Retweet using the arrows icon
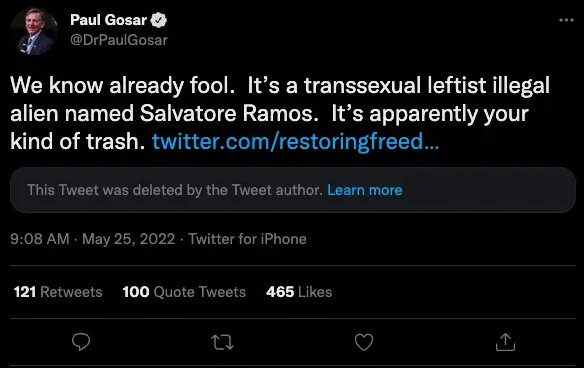The image size is (584, 368). click(x=222, y=342)
